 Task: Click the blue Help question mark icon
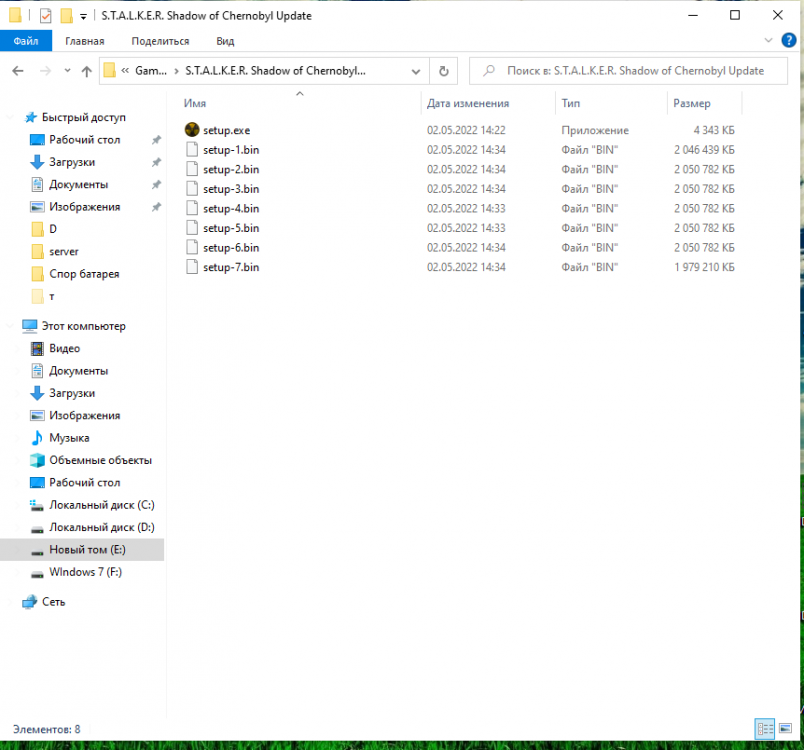click(789, 40)
